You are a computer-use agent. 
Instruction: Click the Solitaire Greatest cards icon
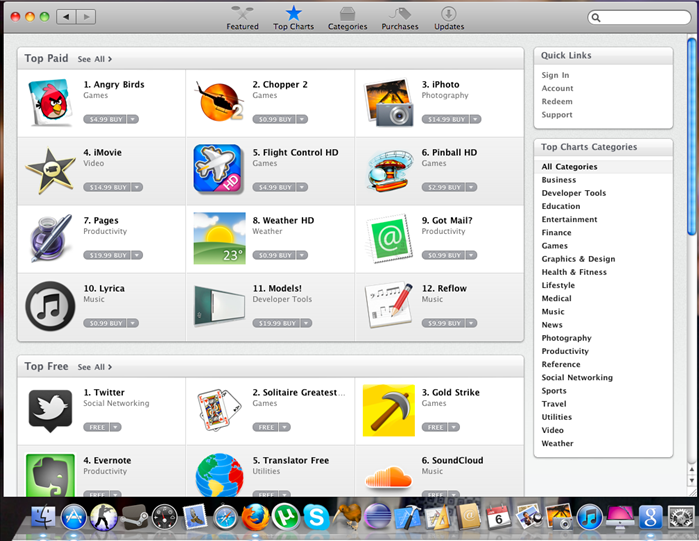[x=219, y=410]
